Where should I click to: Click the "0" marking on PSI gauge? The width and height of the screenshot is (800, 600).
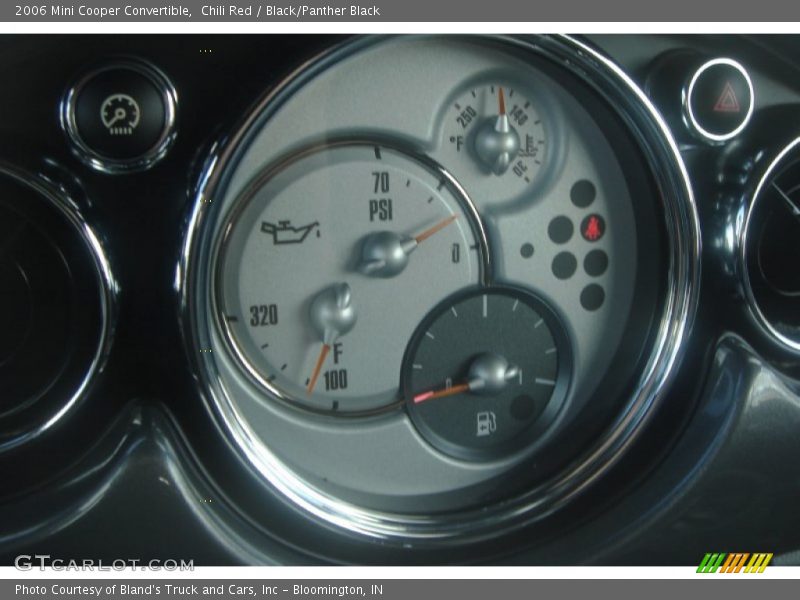[456, 253]
